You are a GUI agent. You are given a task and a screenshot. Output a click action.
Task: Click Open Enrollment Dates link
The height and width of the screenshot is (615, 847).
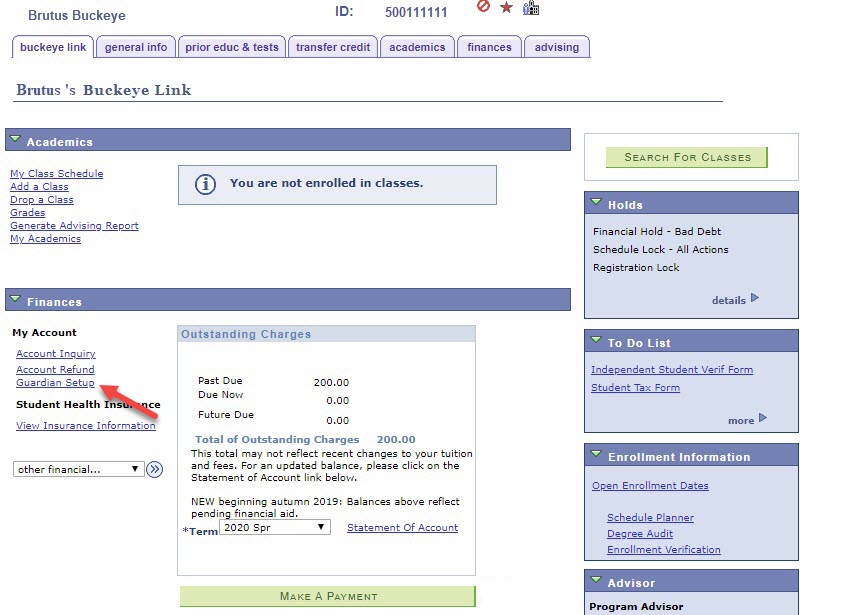(x=650, y=485)
